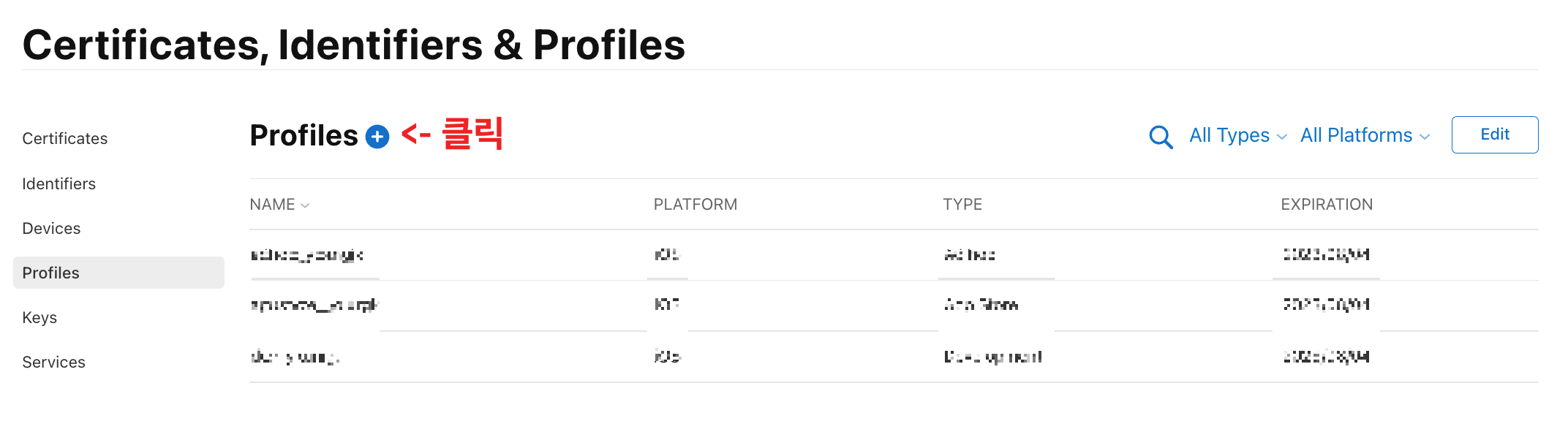1568x421 pixels.
Task: Click the chevron next to All Types
Action: tap(1281, 137)
